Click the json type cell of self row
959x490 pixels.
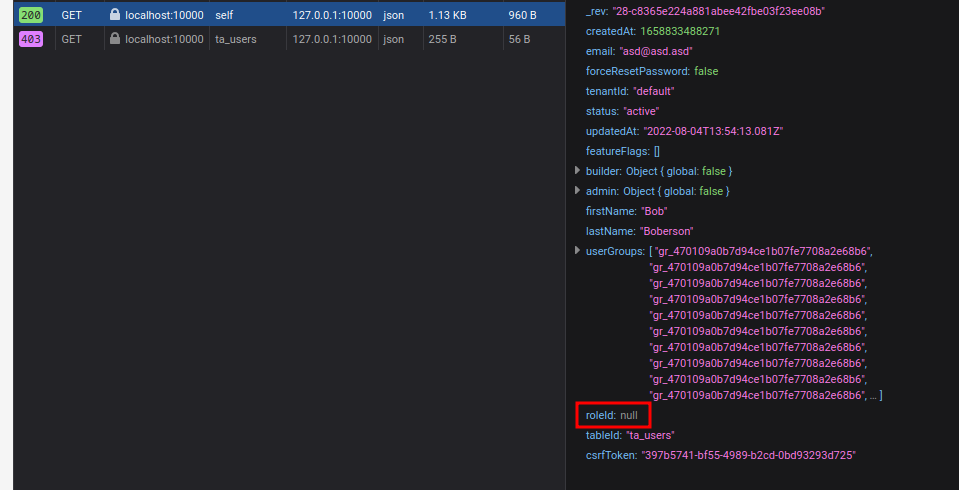[x=393, y=15]
